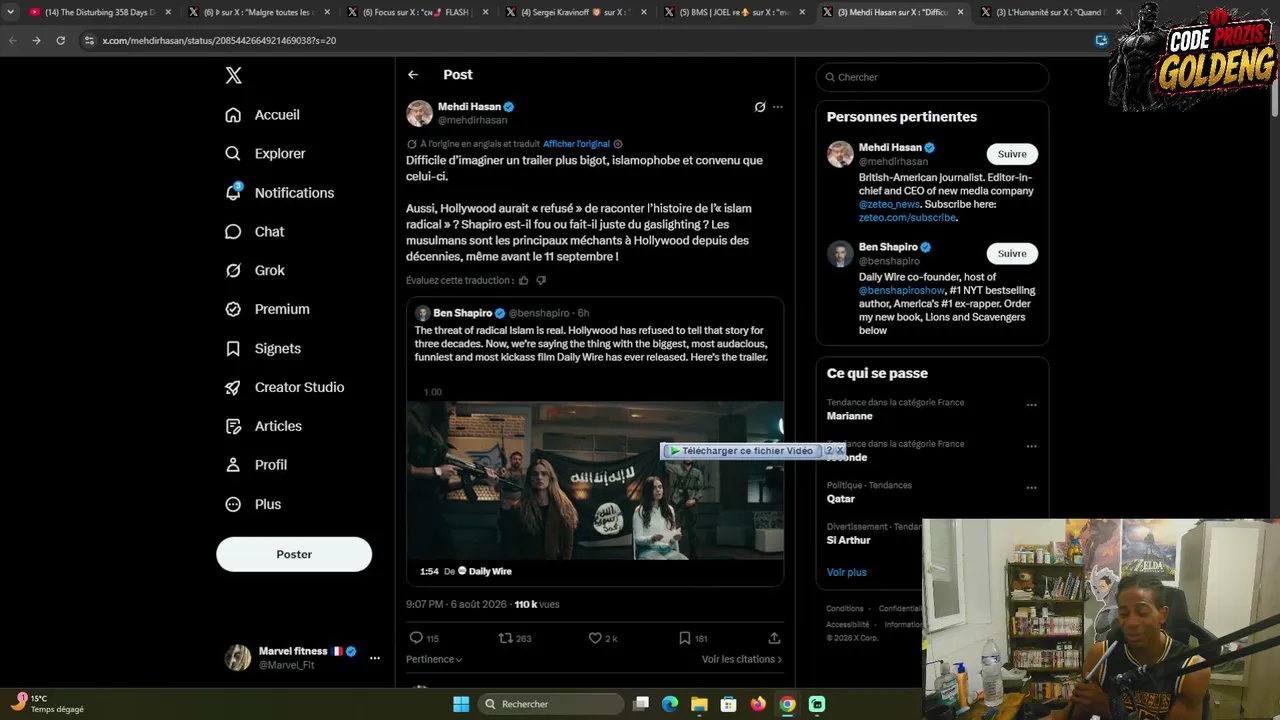This screenshot has height=720, width=1280.
Task: Open the Pertinence sort dropdown
Action: [x=434, y=660]
